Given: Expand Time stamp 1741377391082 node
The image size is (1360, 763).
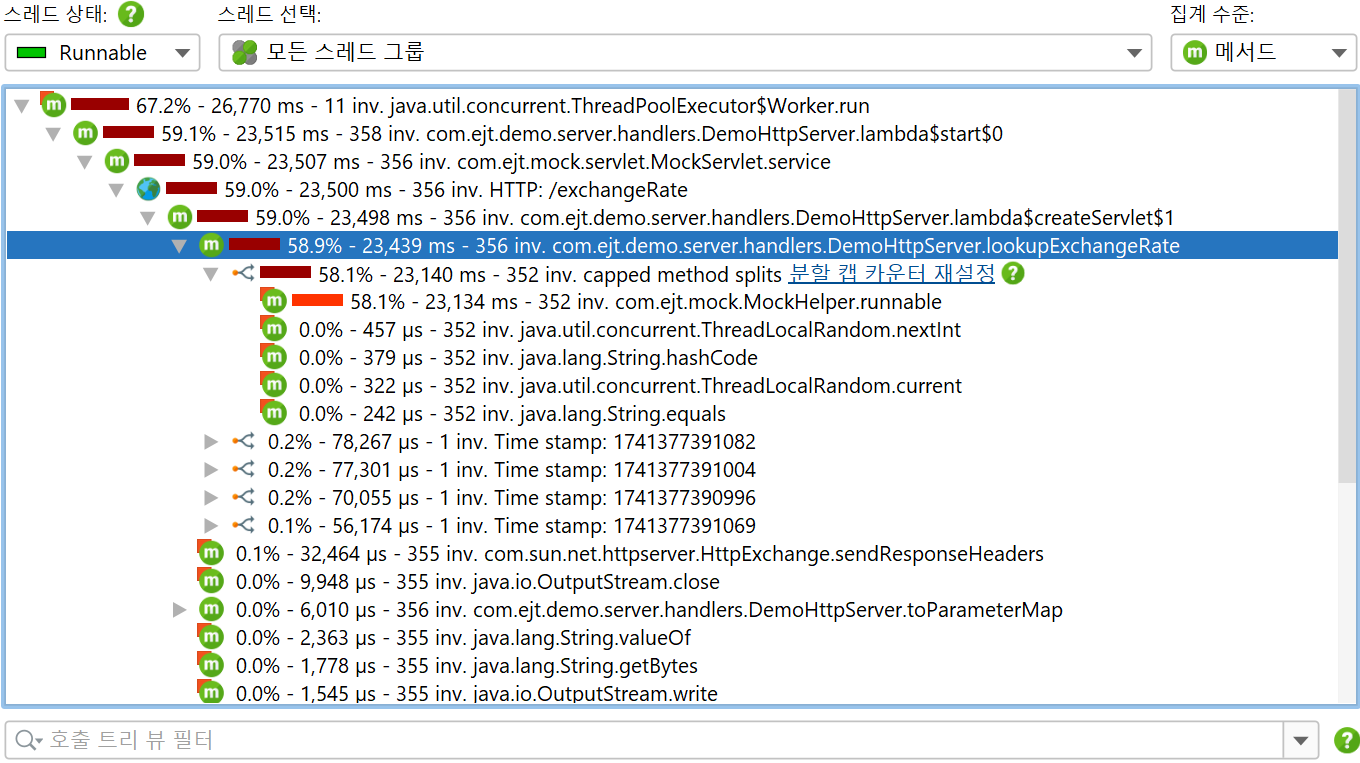Looking at the screenshot, I should point(211,441).
